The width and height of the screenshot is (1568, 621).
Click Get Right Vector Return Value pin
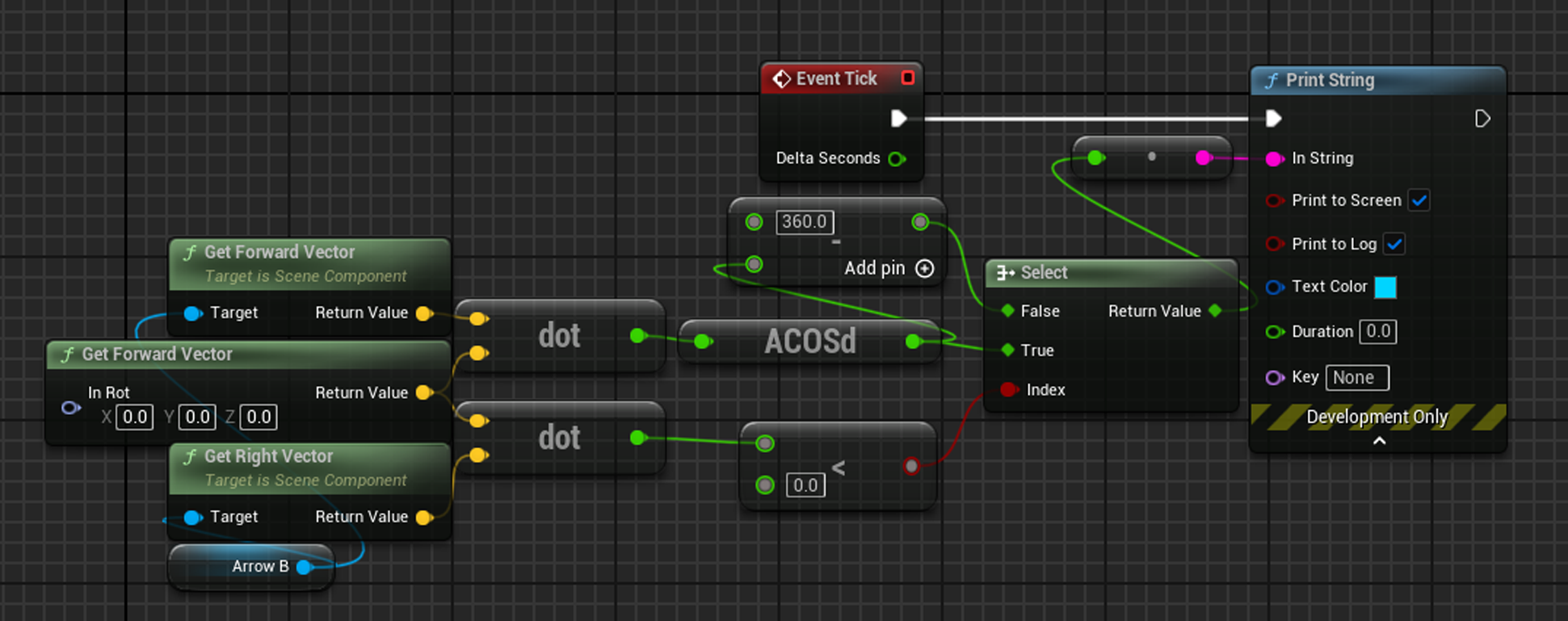click(x=424, y=517)
